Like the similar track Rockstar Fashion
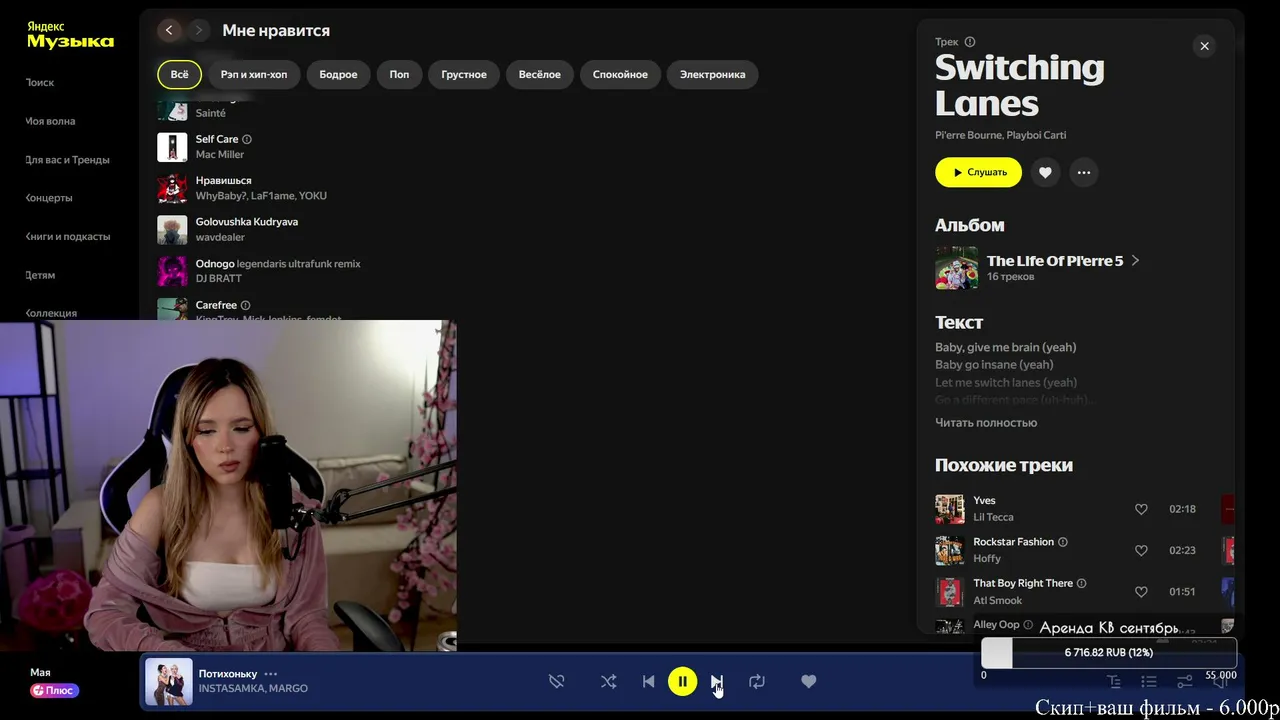This screenshot has height=720, width=1280. [1141, 550]
